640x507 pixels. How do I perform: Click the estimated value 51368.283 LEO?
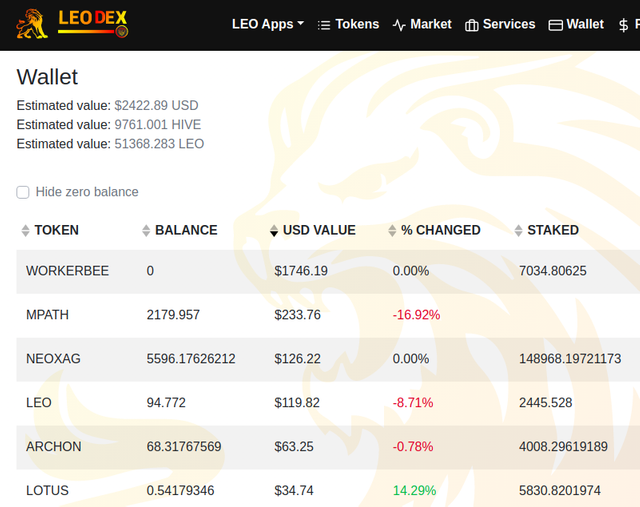pyautogui.click(x=159, y=144)
